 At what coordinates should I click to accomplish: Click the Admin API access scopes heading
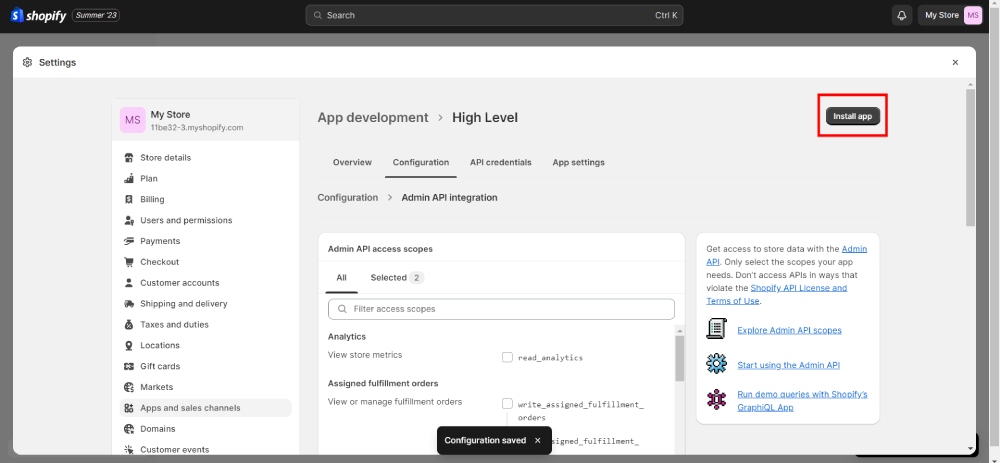pos(380,249)
